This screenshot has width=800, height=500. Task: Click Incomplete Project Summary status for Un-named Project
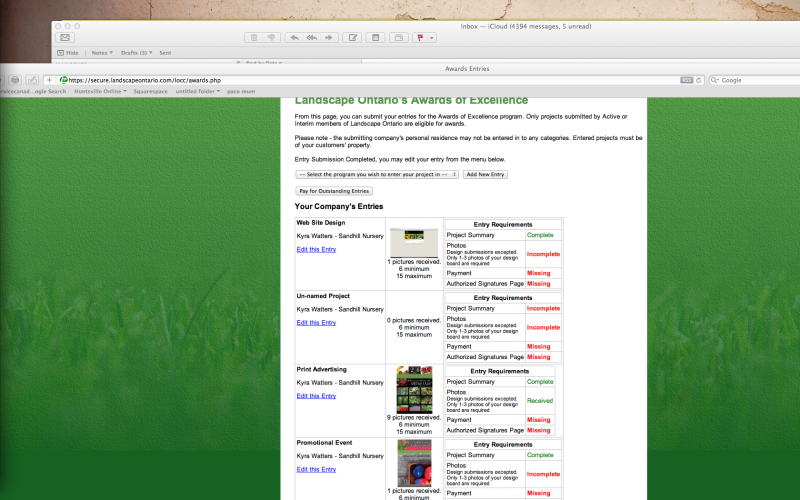tap(543, 309)
